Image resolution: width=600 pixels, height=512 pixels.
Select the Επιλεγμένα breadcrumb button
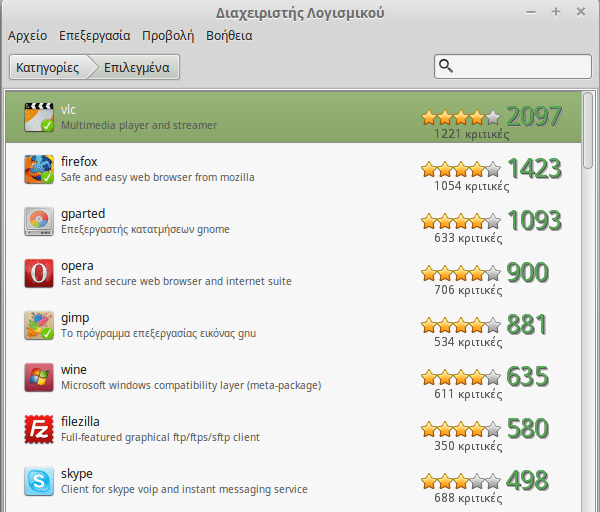[137, 67]
